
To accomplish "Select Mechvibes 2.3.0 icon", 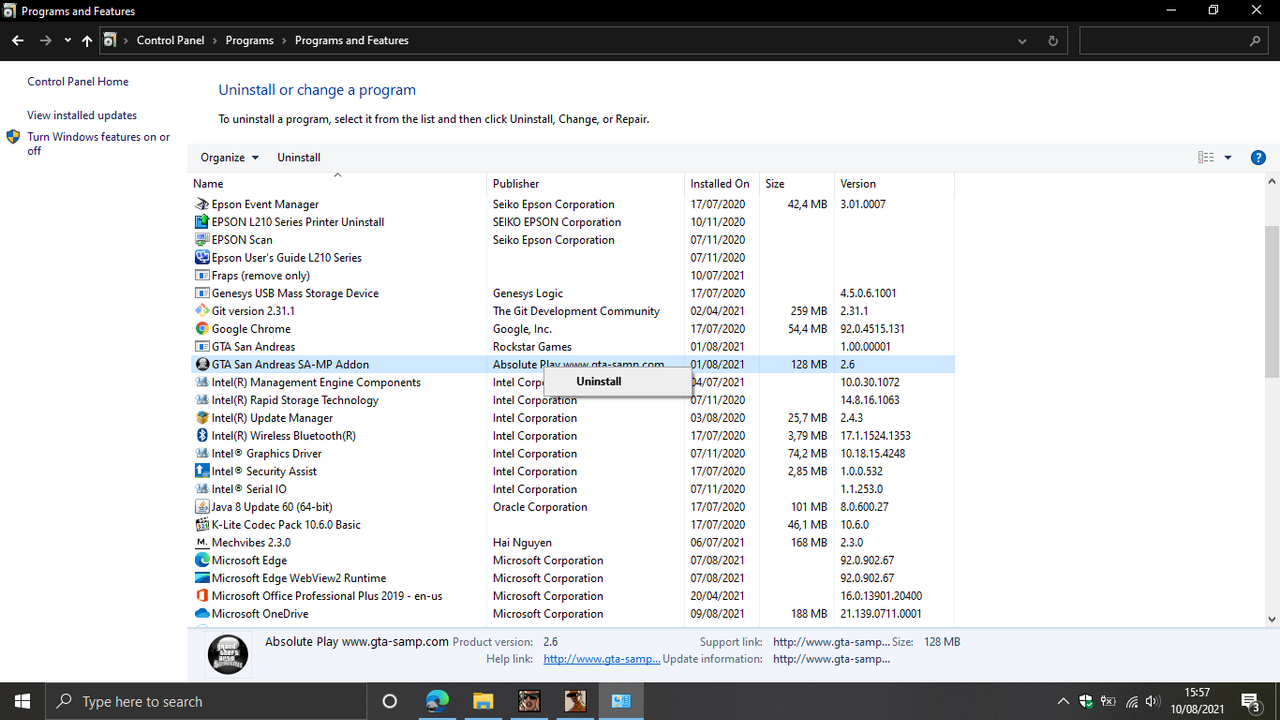I will coord(202,543).
